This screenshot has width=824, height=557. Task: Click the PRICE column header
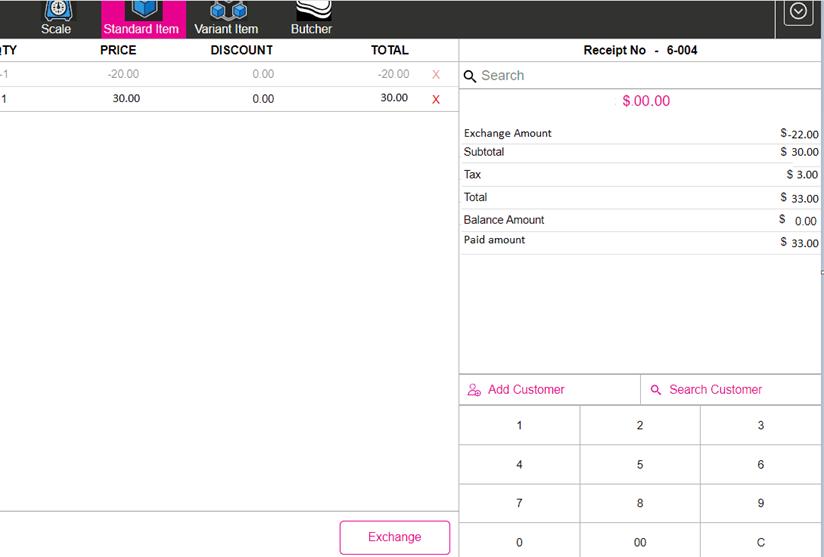click(118, 50)
